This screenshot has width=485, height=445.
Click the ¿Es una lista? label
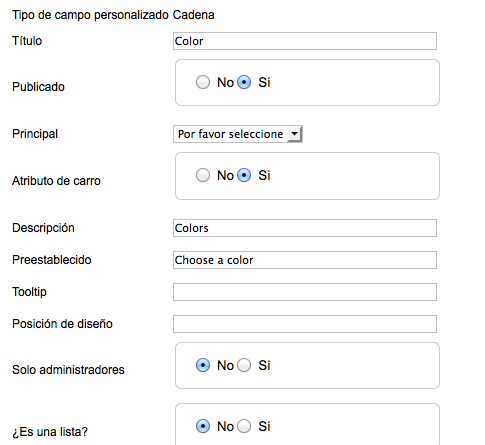point(50,432)
